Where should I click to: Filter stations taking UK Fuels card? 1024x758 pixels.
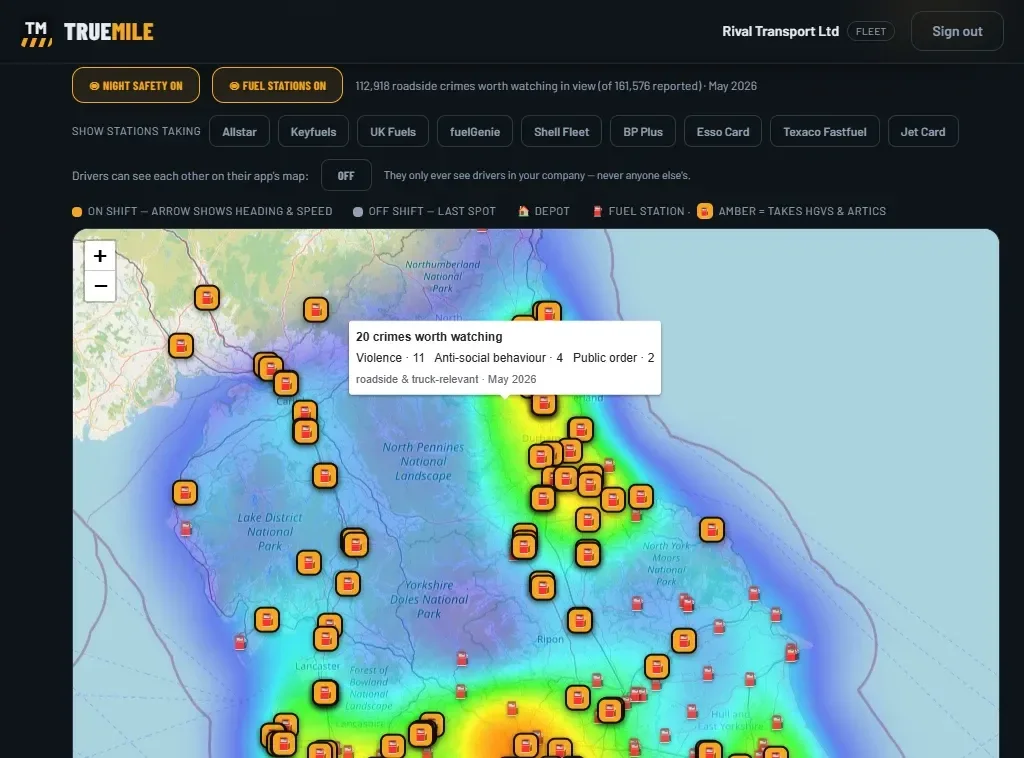[x=393, y=131]
